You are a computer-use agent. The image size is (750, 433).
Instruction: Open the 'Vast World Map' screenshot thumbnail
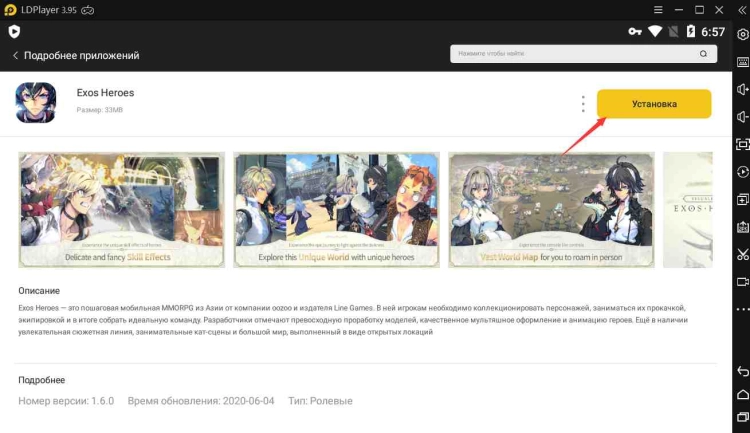(551, 210)
